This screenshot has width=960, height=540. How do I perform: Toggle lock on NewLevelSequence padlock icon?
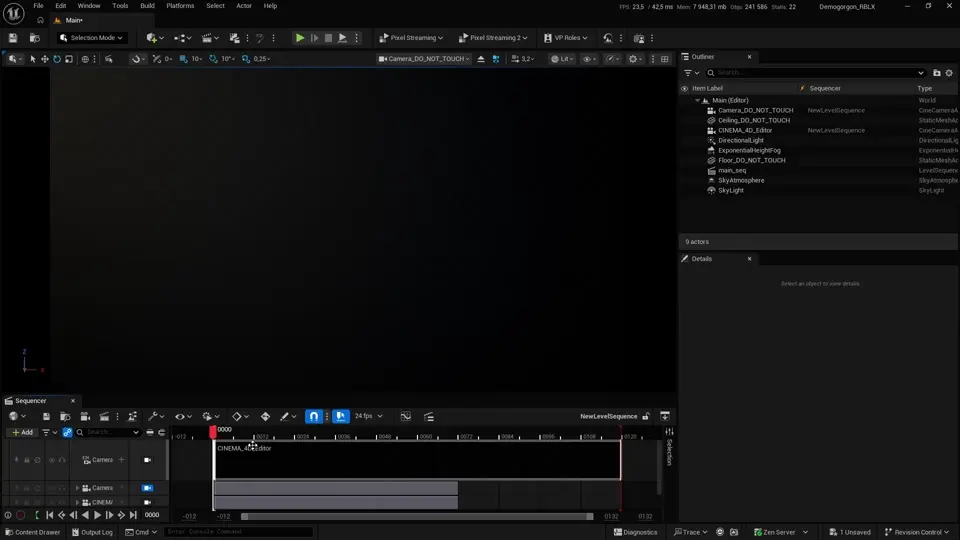coord(646,416)
